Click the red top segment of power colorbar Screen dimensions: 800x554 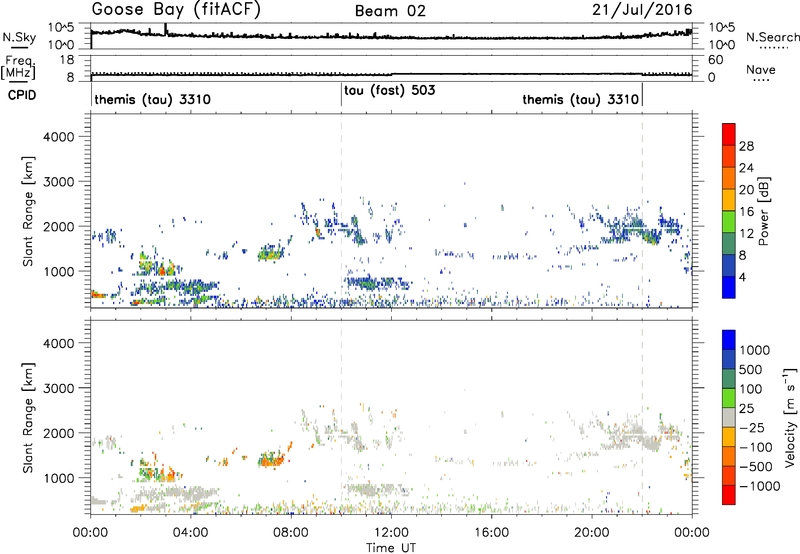point(729,134)
